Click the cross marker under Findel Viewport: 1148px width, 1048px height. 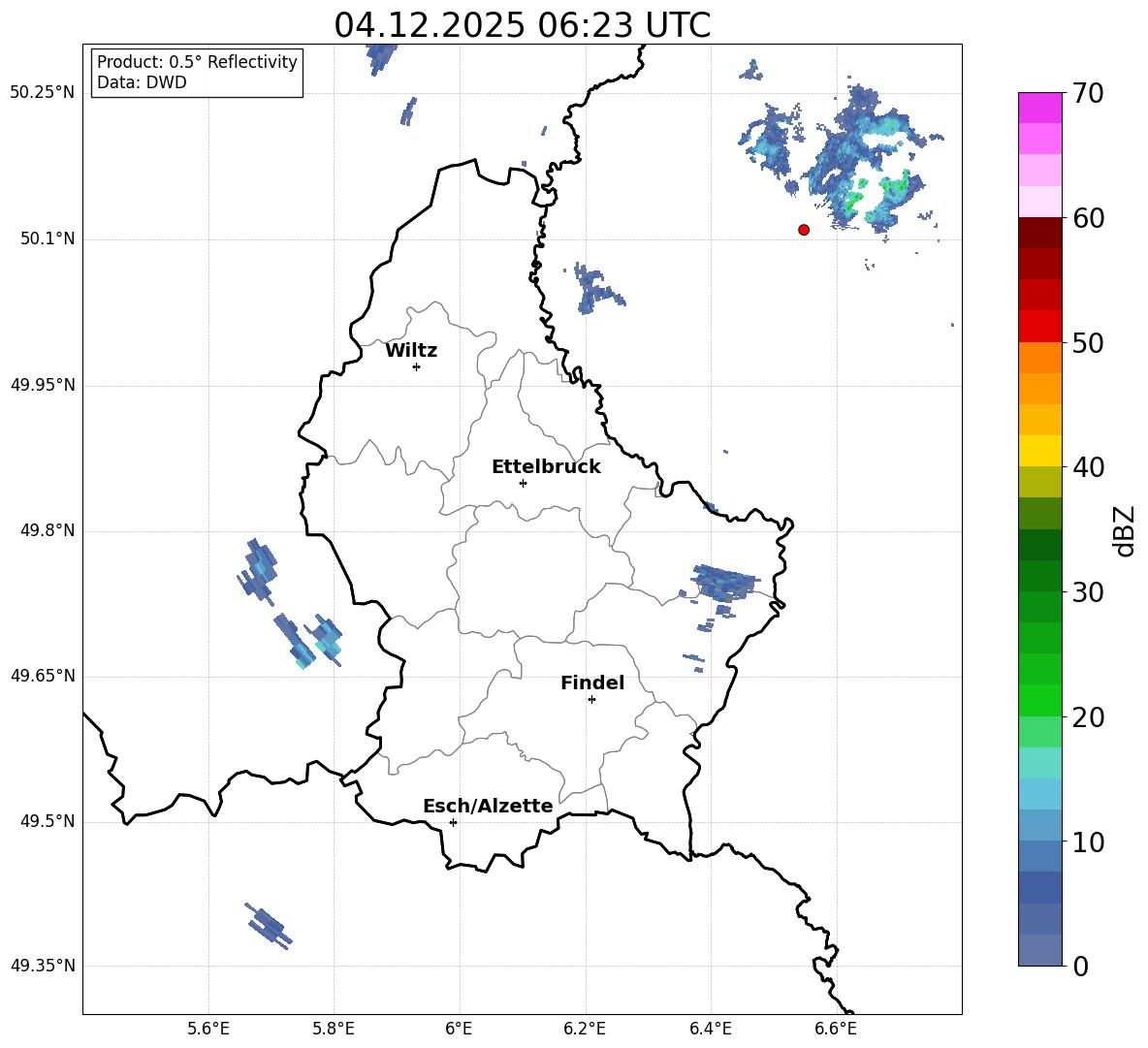592,700
